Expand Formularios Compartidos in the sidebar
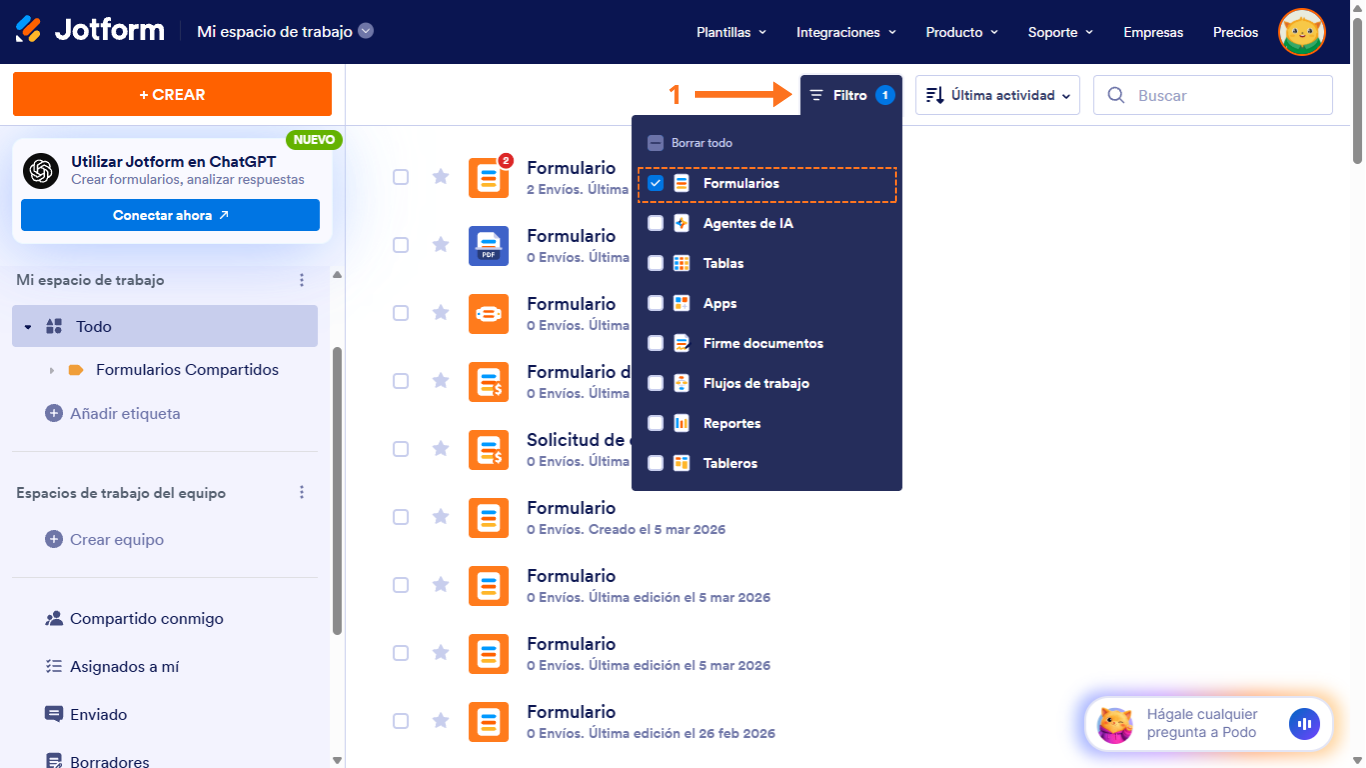Image resolution: width=1366 pixels, height=768 pixels. point(51,369)
